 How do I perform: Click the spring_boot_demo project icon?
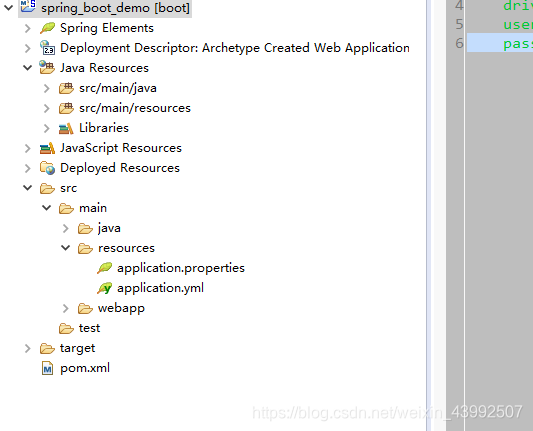coord(28,7)
